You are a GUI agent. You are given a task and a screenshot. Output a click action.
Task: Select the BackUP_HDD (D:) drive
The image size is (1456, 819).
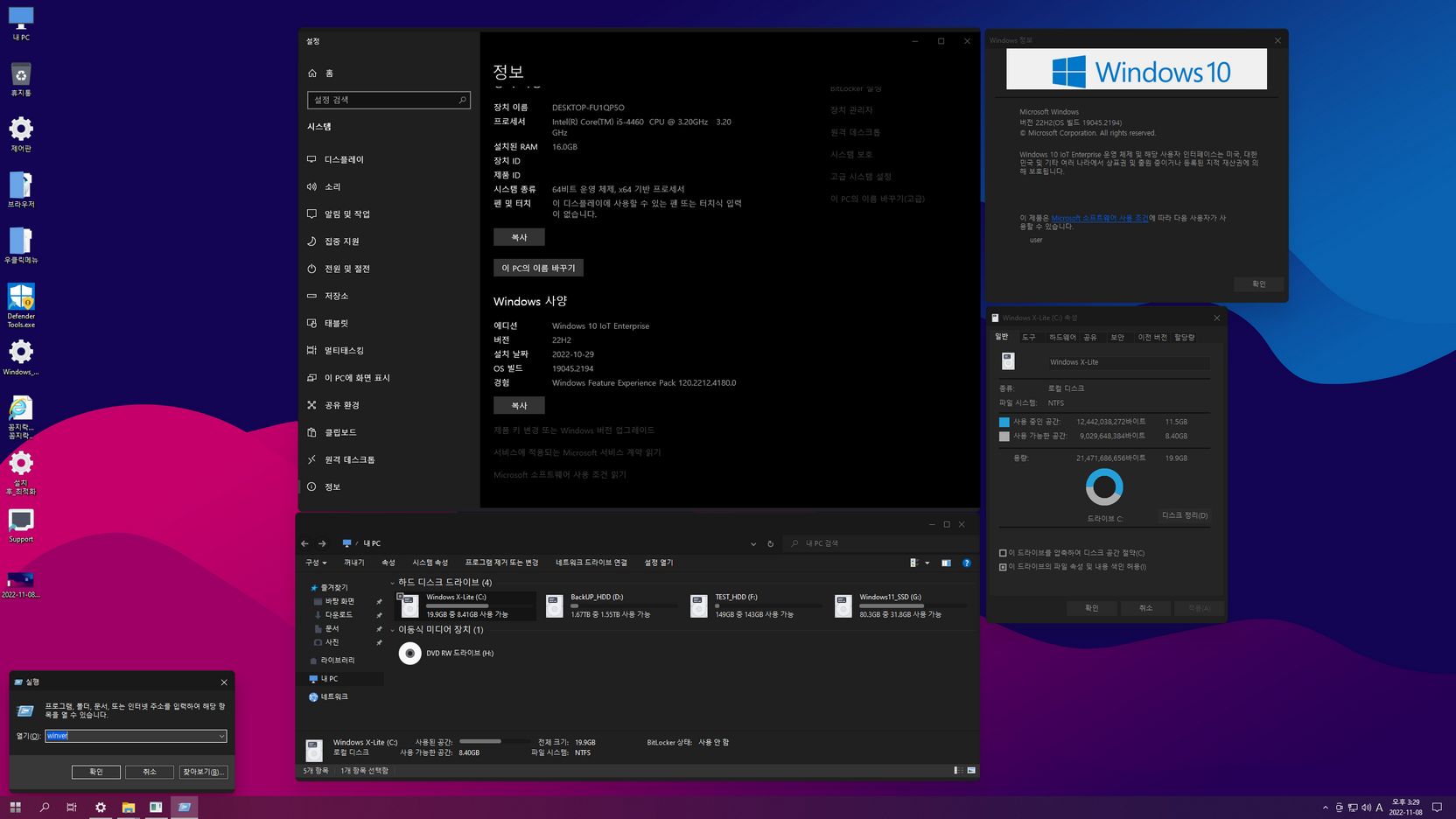click(x=612, y=605)
